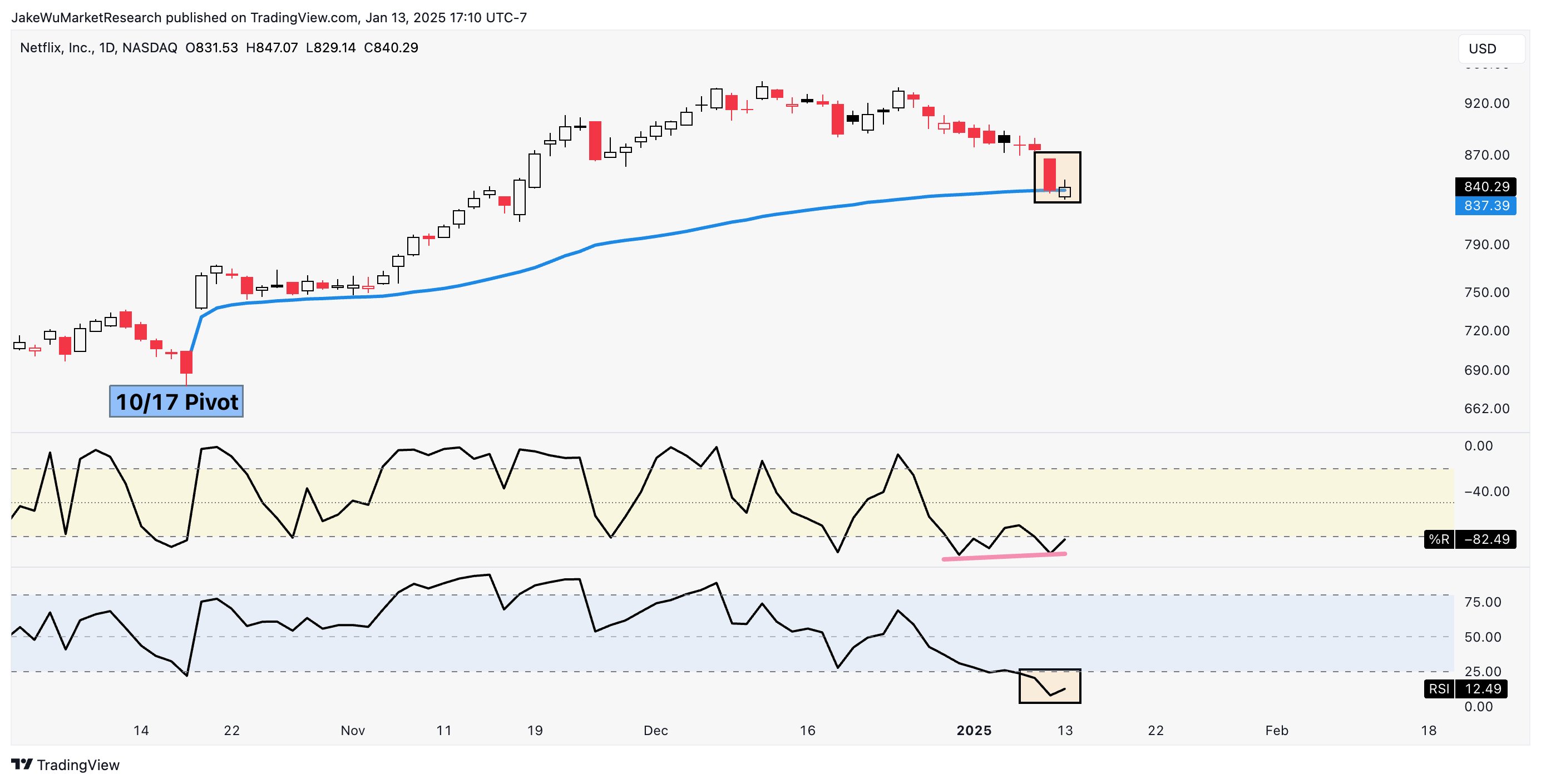Image resolution: width=1541 pixels, height=784 pixels.
Task: Click the 870.00 price axis label
Action: (1487, 155)
